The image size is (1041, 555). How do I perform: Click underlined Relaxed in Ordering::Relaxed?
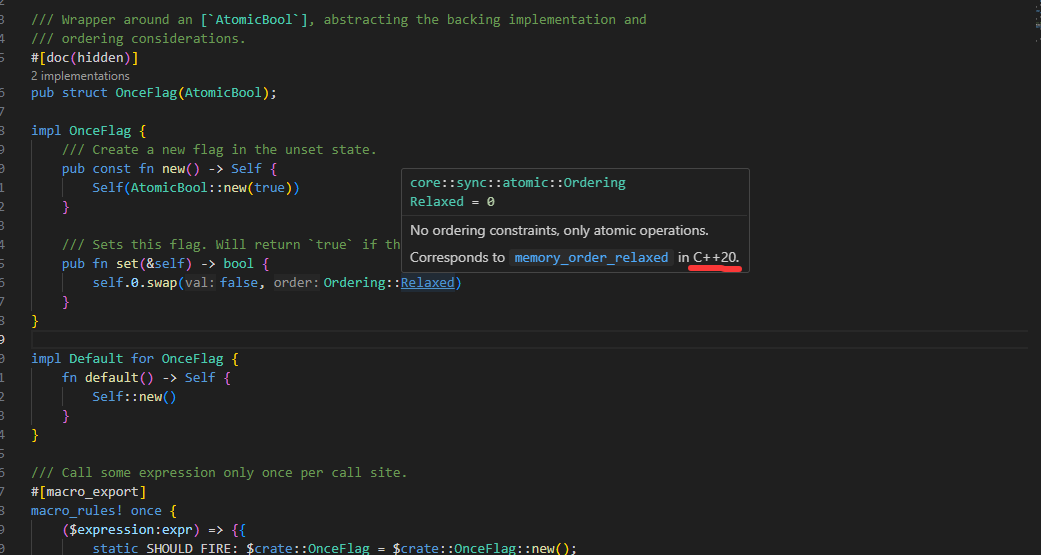point(428,283)
